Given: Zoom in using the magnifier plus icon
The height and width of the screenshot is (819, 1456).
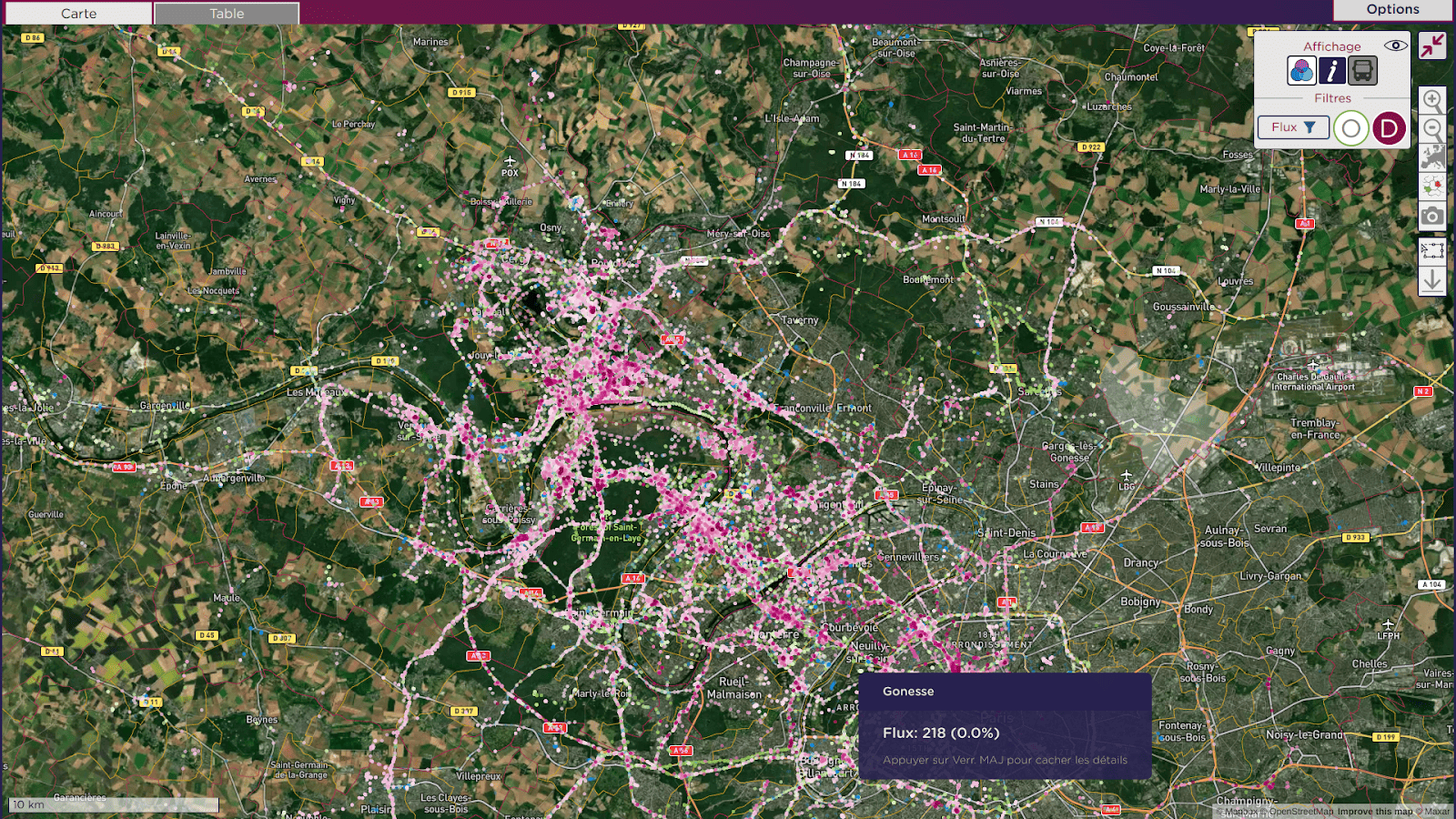Looking at the screenshot, I should pyautogui.click(x=1433, y=99).
